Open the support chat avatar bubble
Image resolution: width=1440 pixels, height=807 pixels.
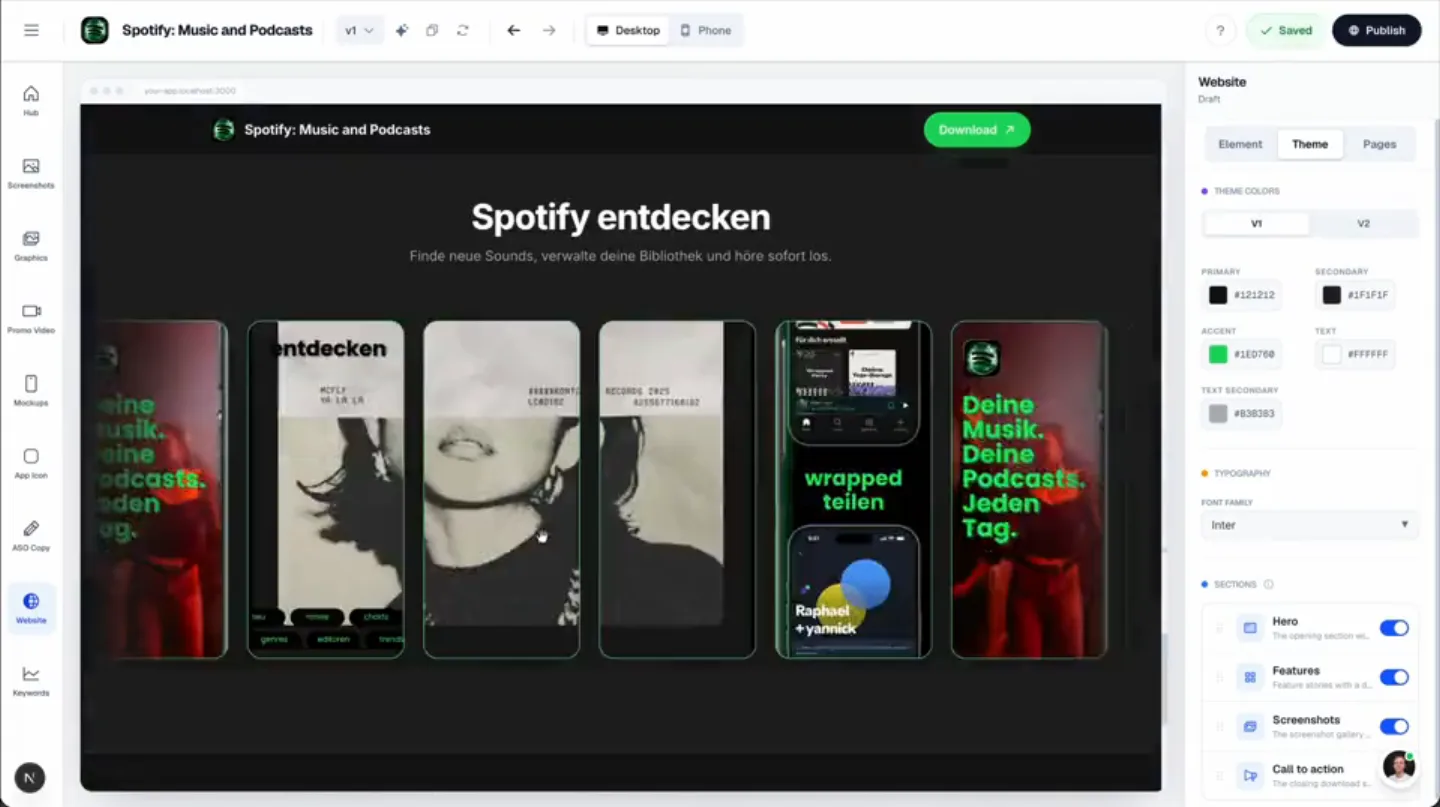pyautogui.click(x=1399, y=767)
